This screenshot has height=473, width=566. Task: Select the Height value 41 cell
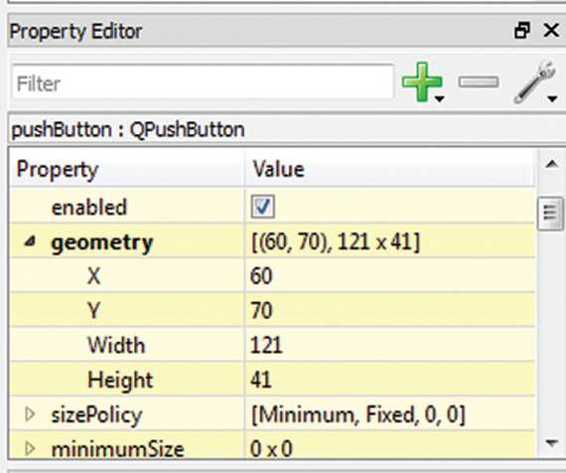click(x=390, y=379)
